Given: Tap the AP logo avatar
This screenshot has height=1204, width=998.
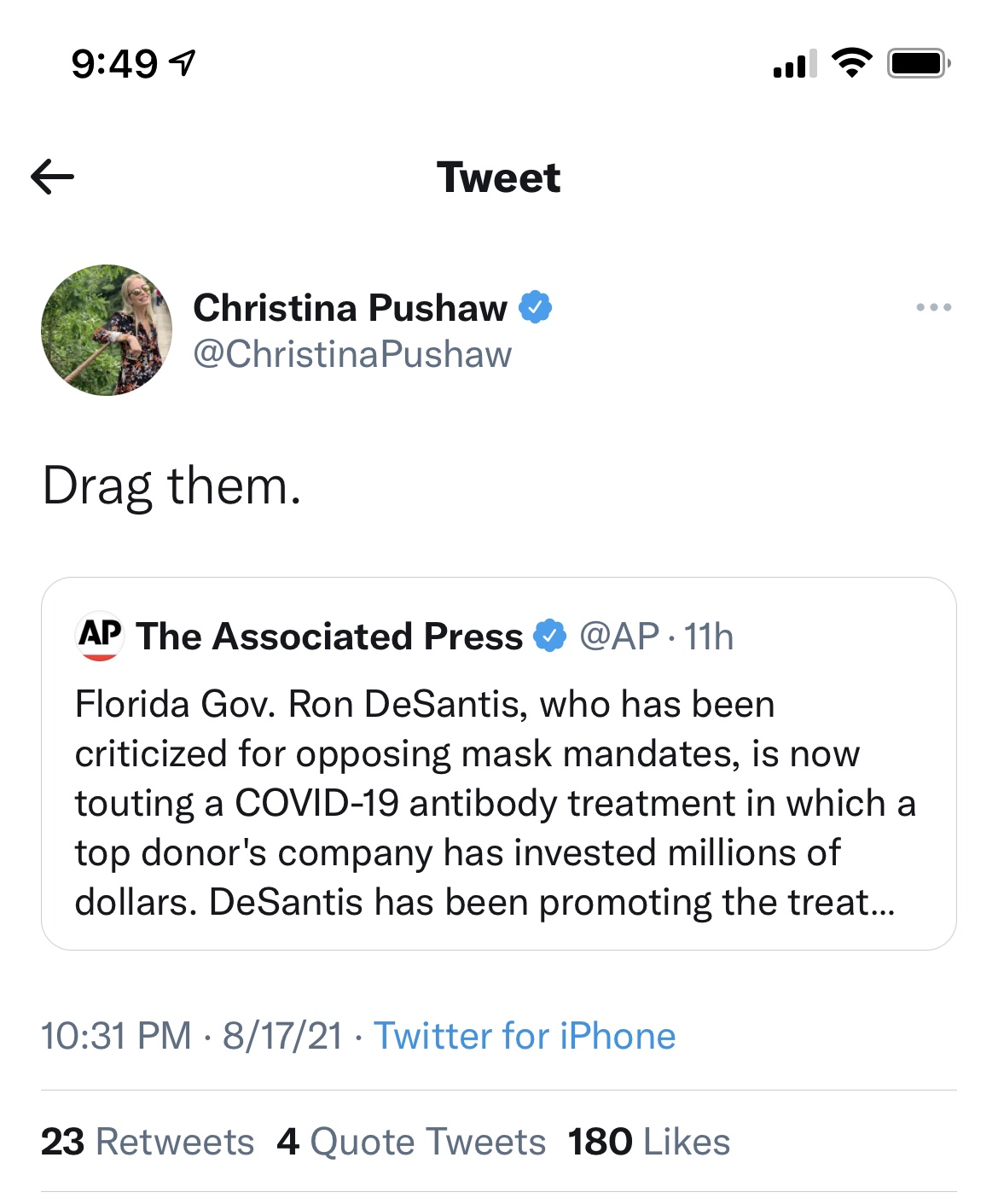Looking at the screenshot, I should (x=100, y=636).
